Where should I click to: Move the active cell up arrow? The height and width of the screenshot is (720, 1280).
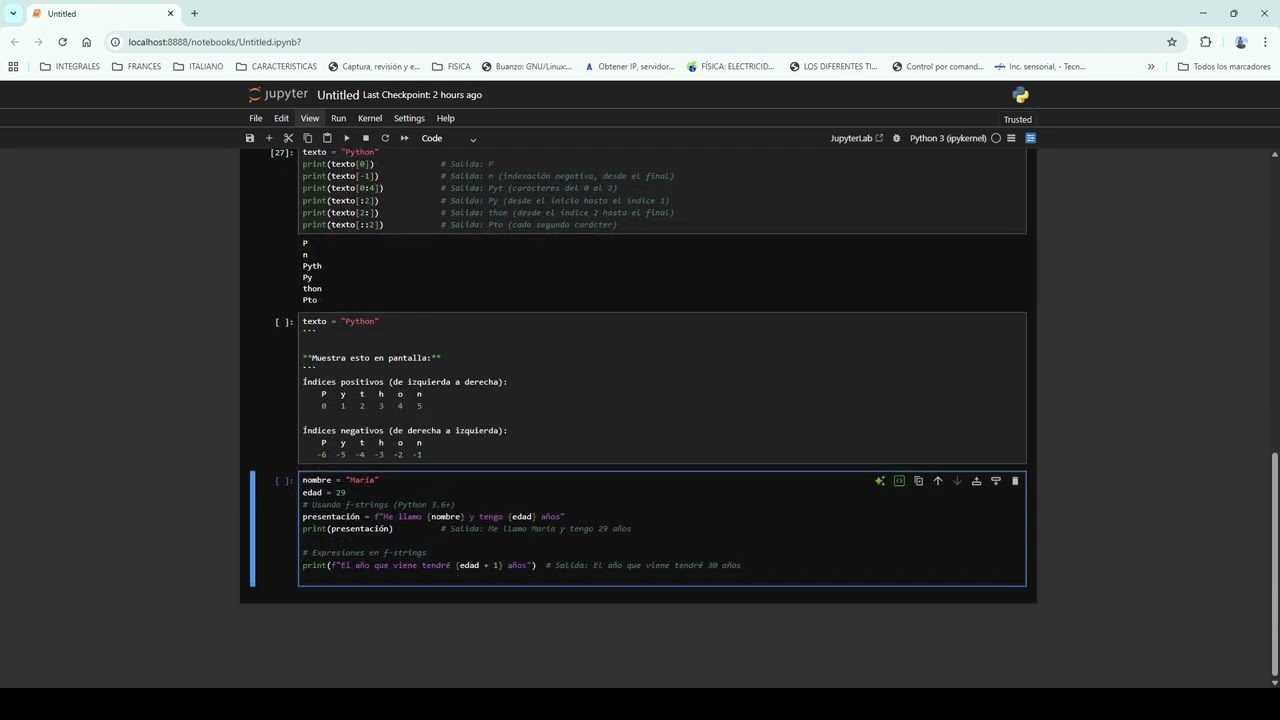click(938, 481)
